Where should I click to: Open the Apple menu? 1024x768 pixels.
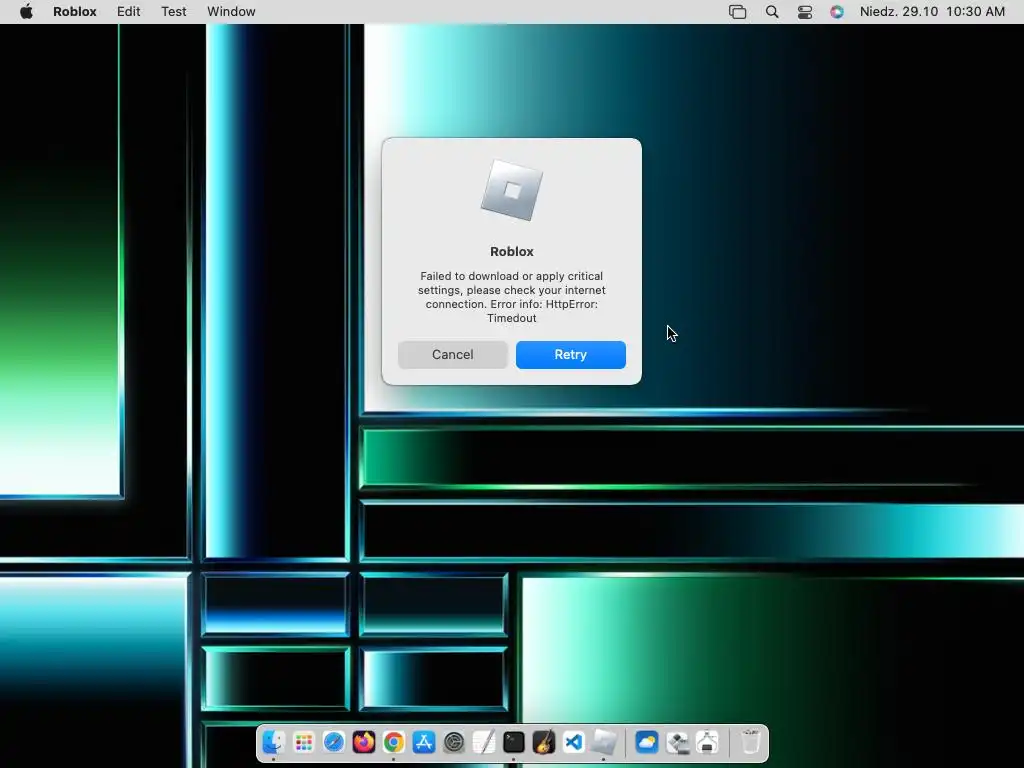coord(26,12)
